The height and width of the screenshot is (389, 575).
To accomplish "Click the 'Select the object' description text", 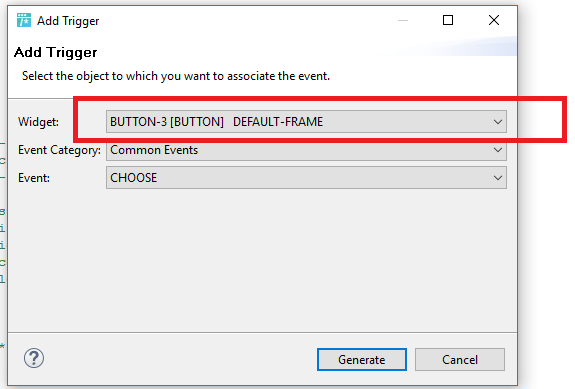I will tap(176, 76).
